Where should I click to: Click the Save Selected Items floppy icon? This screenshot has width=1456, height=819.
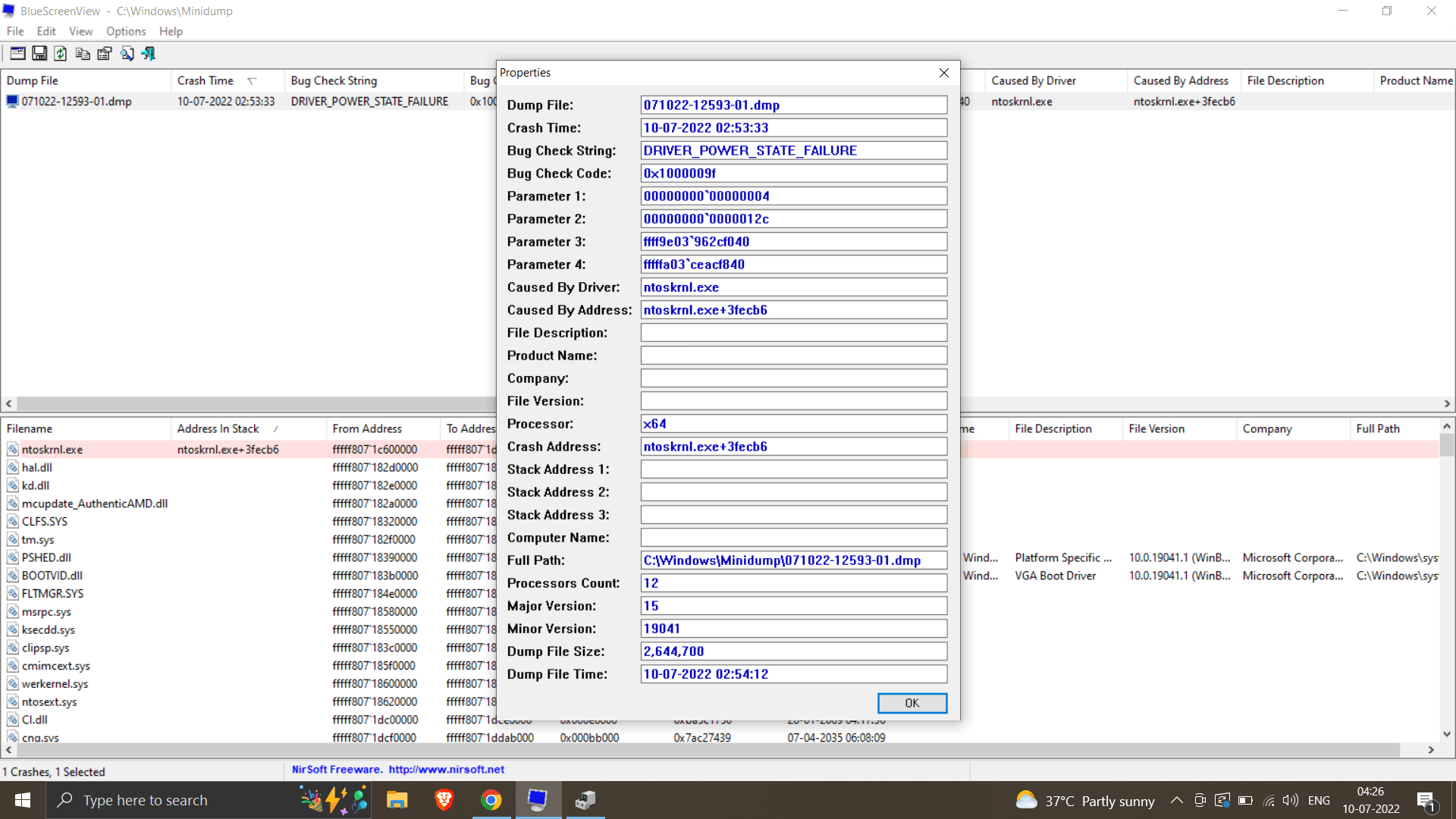(39, 54)
